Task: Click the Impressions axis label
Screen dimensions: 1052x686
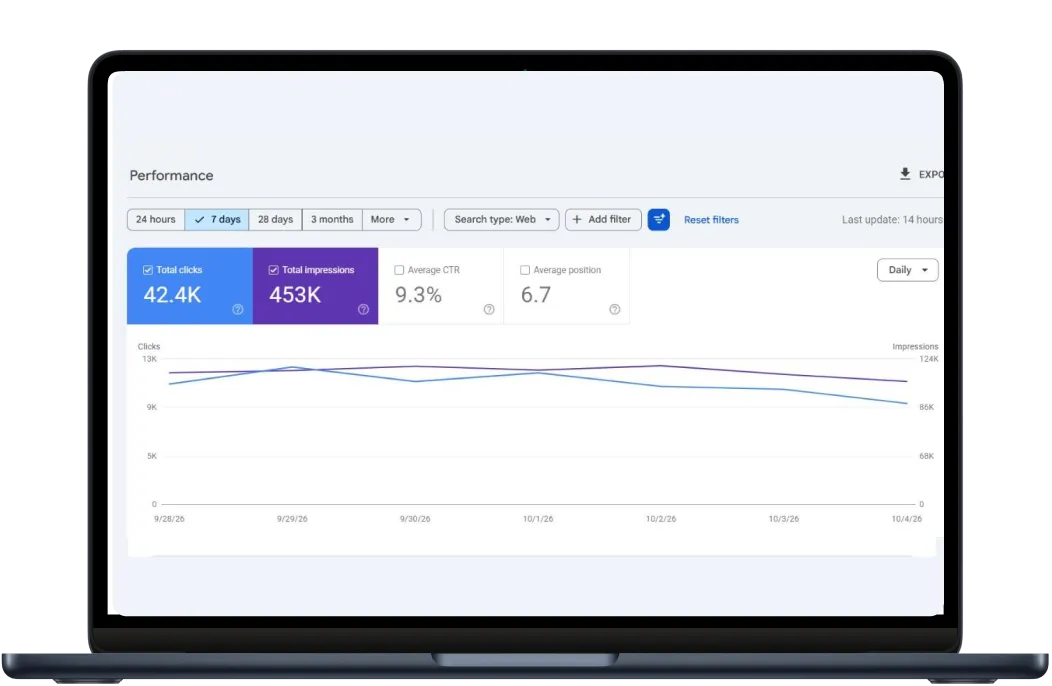Action: pyautogui.click(x=915, y=346)
